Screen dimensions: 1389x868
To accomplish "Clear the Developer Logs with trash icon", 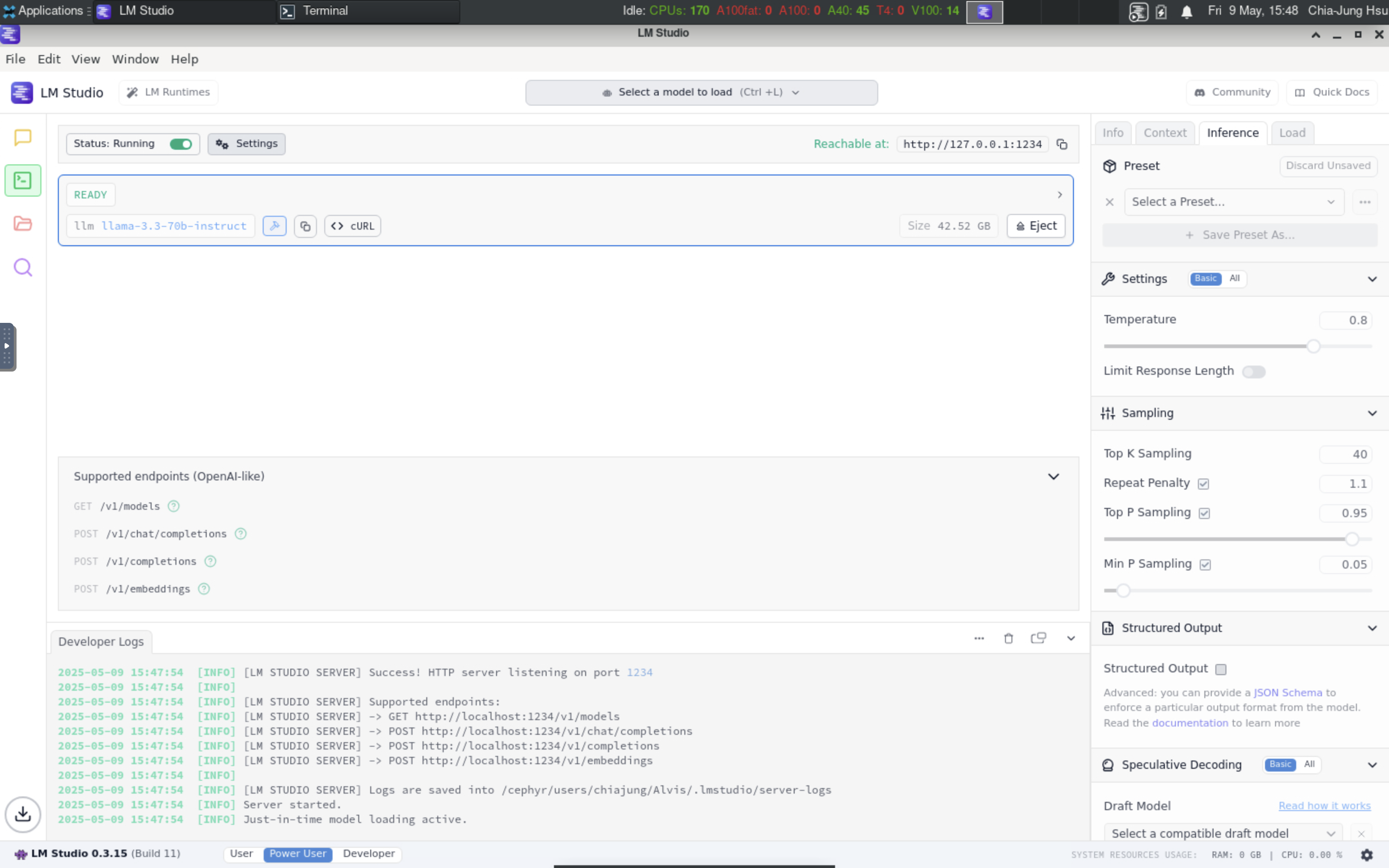I will pyautogui.click(x=1009, y=638).
